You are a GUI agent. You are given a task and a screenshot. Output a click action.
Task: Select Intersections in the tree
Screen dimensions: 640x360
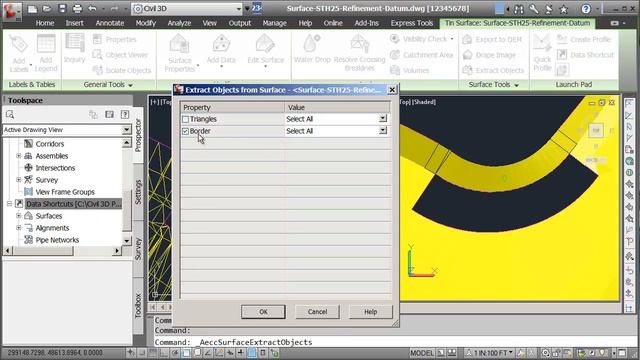click(55, 168)
